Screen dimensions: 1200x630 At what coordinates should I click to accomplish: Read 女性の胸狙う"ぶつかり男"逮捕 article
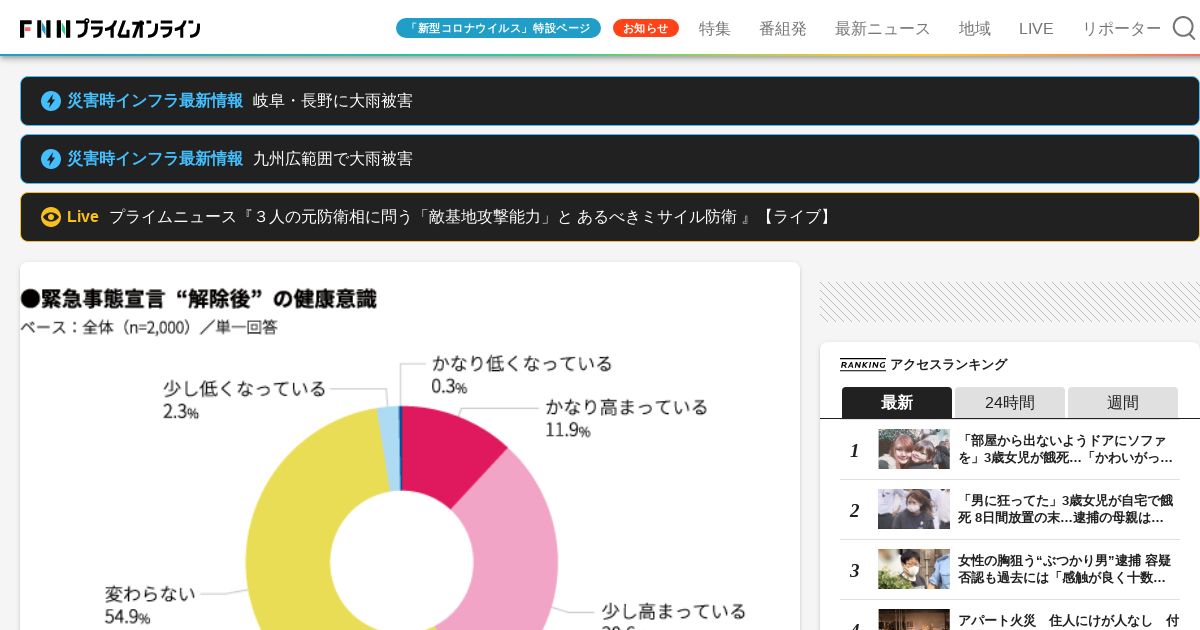pyautogui.click(x=1067, y=569)
